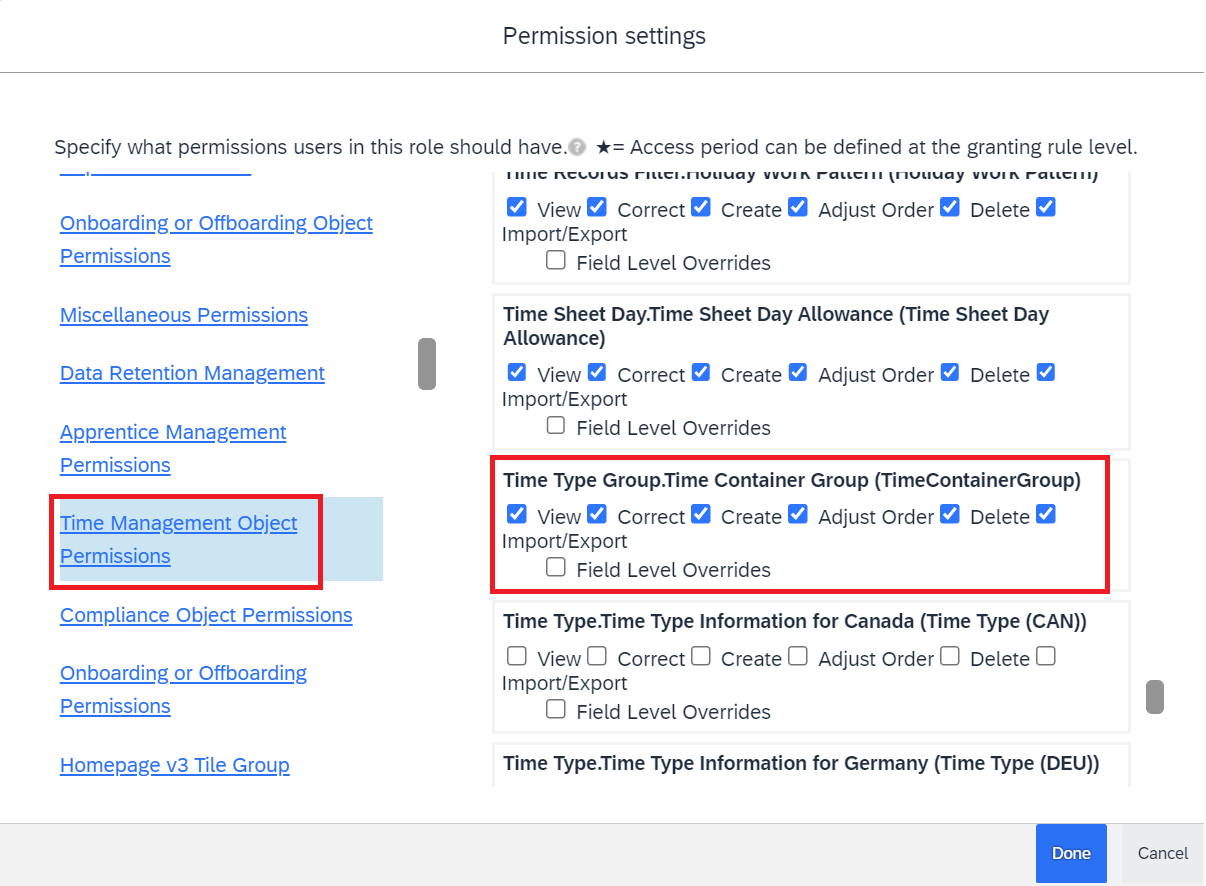Check Correct for Time Type Canada
Viewport: 1206px width, 886px height.
point(597,656)
